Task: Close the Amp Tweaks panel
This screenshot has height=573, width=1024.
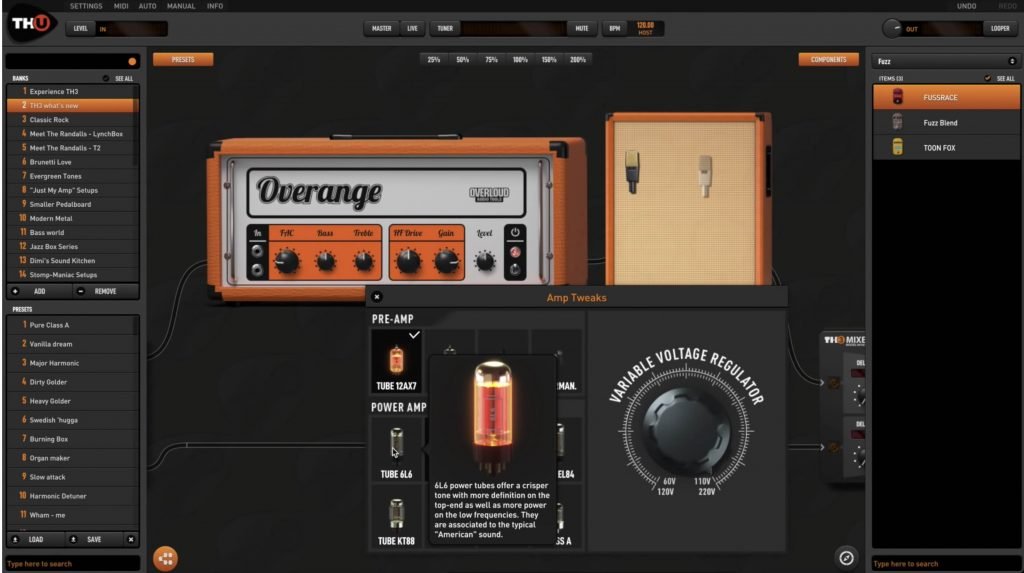Action: (377, 297)
